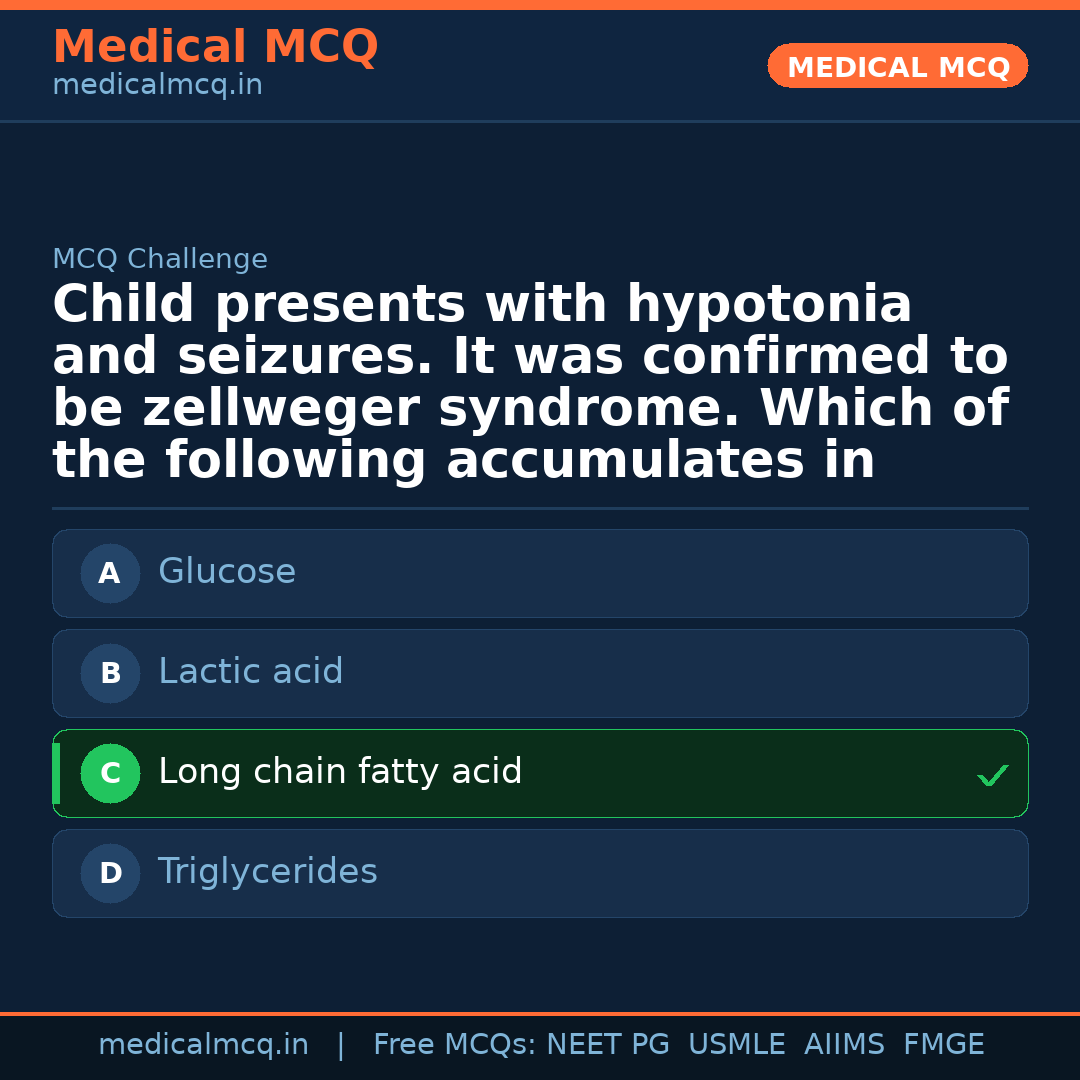
Task: Click the Glucose answer text
Action: coord(227,572)
